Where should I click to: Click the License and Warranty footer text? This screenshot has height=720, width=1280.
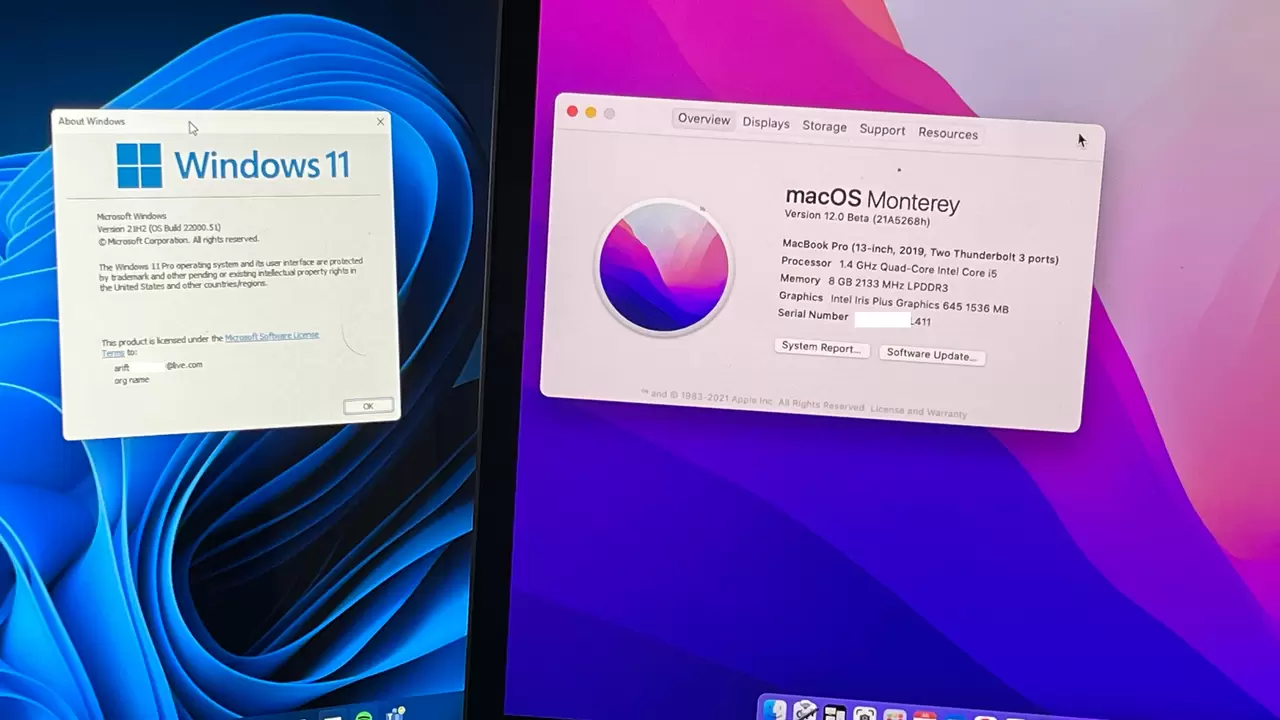918,411
